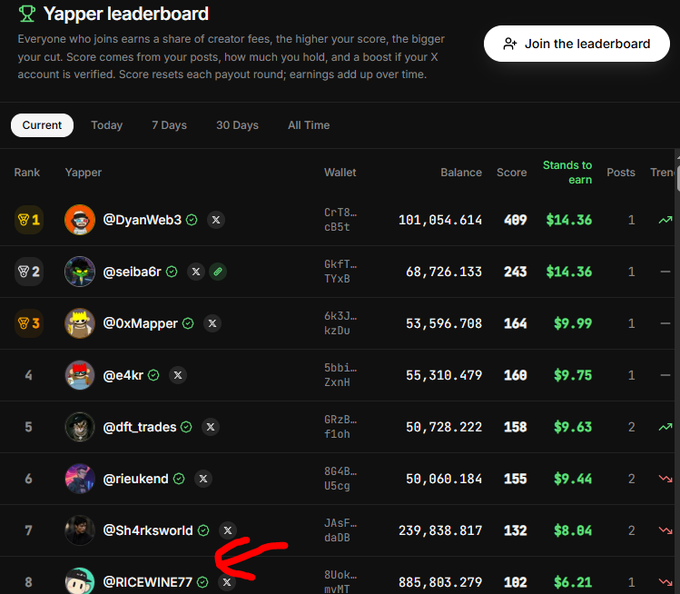This screenshot has height=594, width=680.
Task: Click the Score column header
Action: tap(512, 173)
